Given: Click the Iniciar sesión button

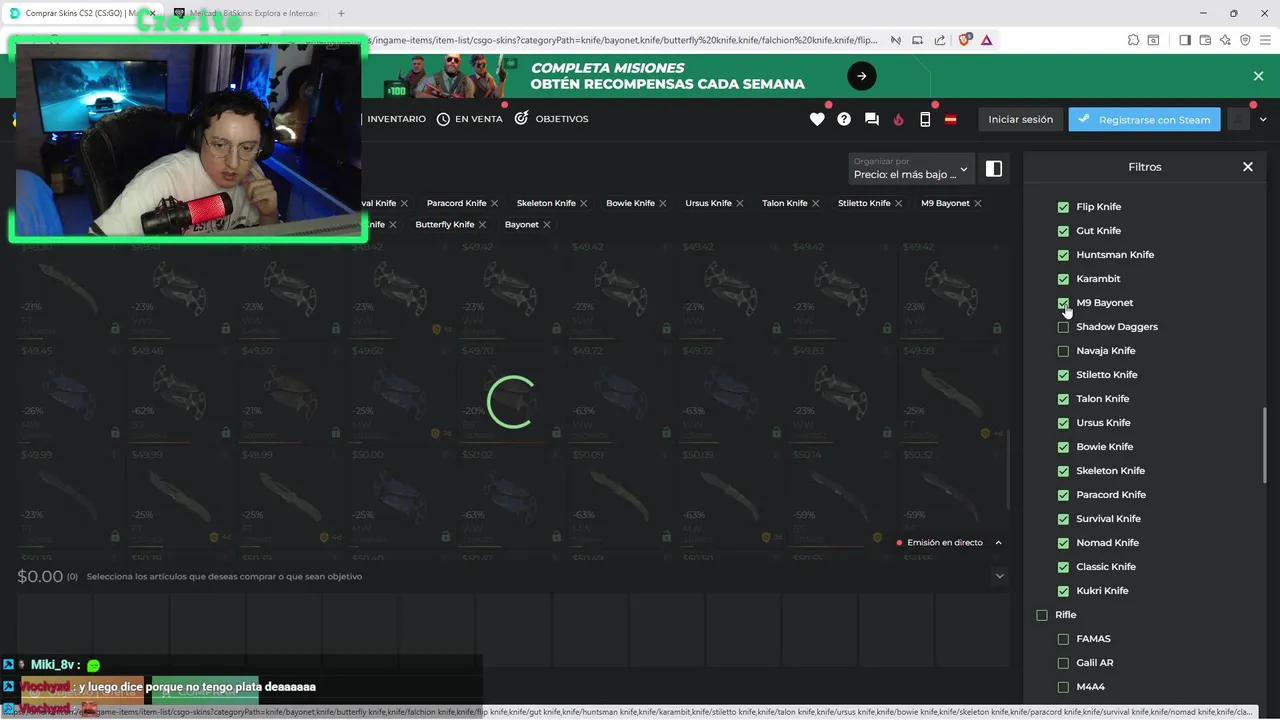Looking at the screenshot, I should [x=1020, y=119].
